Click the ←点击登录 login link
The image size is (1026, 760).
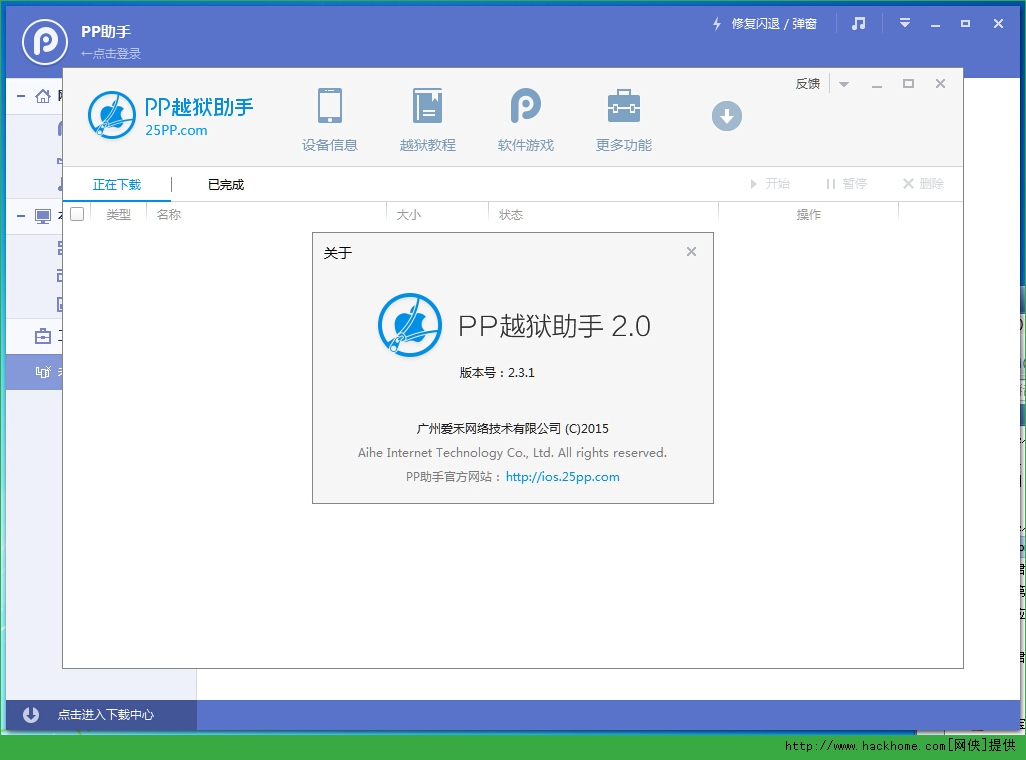pyautogui.click(x=111, y=54)
